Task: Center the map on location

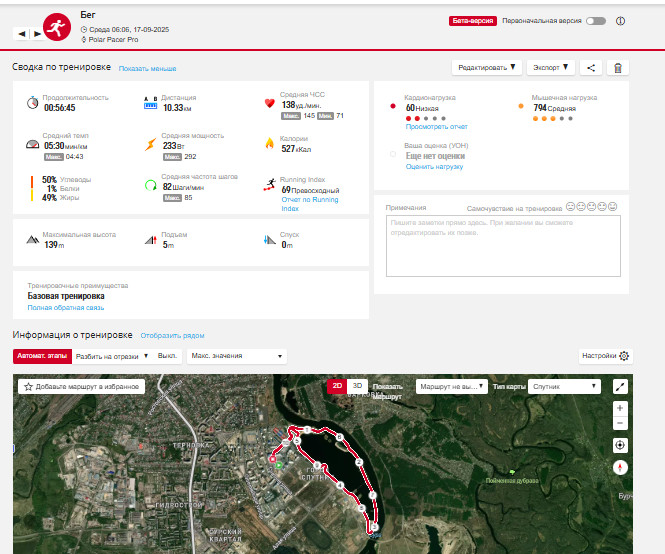Action: (x=620, y=445)
